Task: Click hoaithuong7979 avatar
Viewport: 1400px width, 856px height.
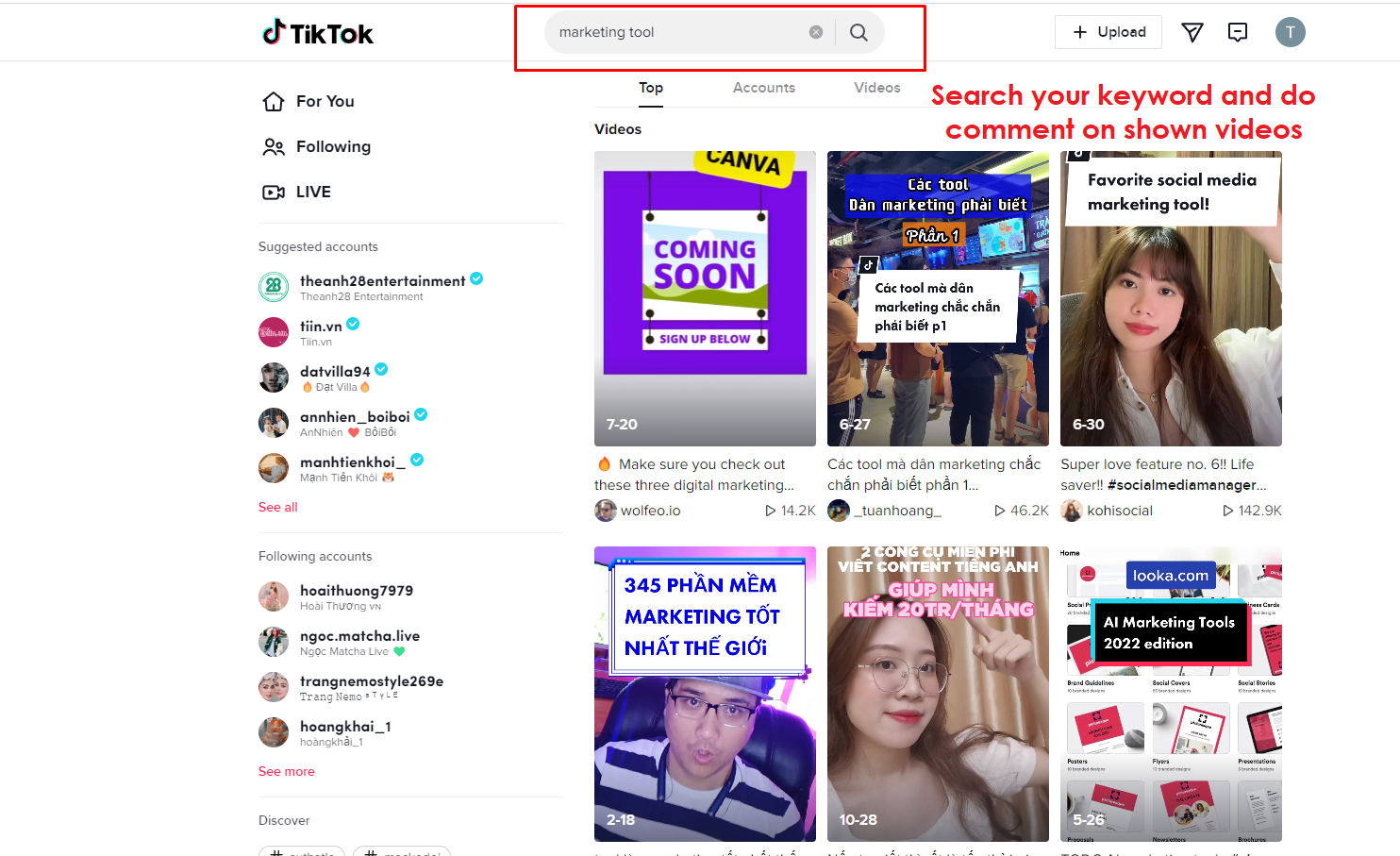Action: pos(274,596)
